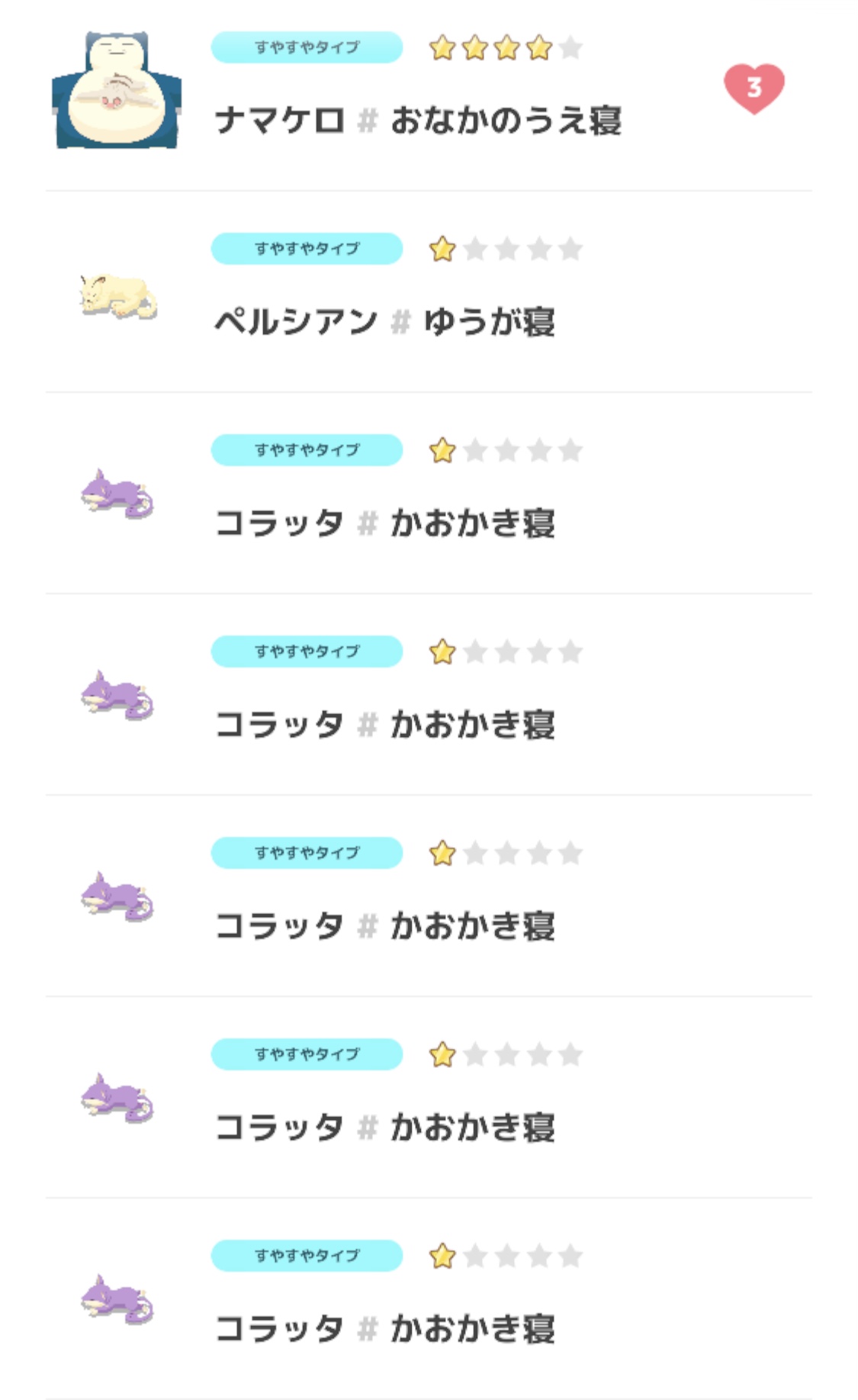Tap the fourth Rattata sleeping sprite
Screen dimensions: 858x1400
pos(117,1099)
